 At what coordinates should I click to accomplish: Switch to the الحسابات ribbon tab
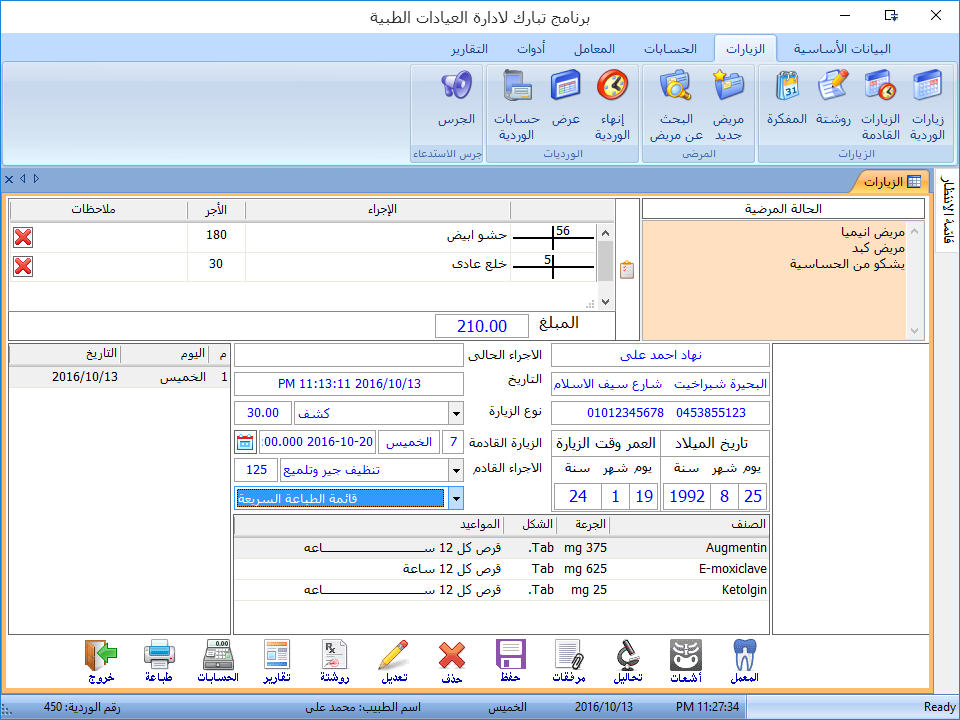coord(670,49)
